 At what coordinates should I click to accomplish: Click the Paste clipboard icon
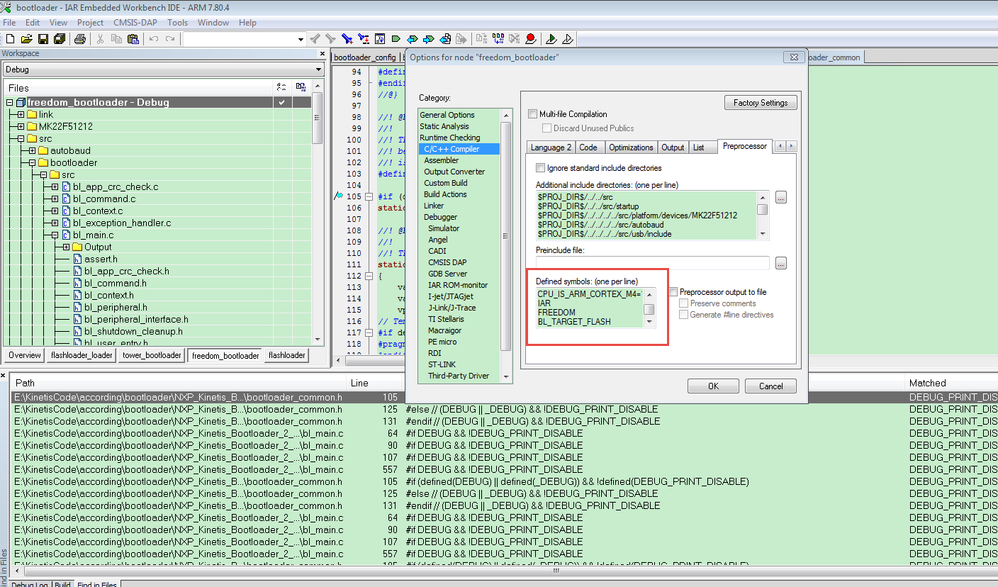coord(133,39)
